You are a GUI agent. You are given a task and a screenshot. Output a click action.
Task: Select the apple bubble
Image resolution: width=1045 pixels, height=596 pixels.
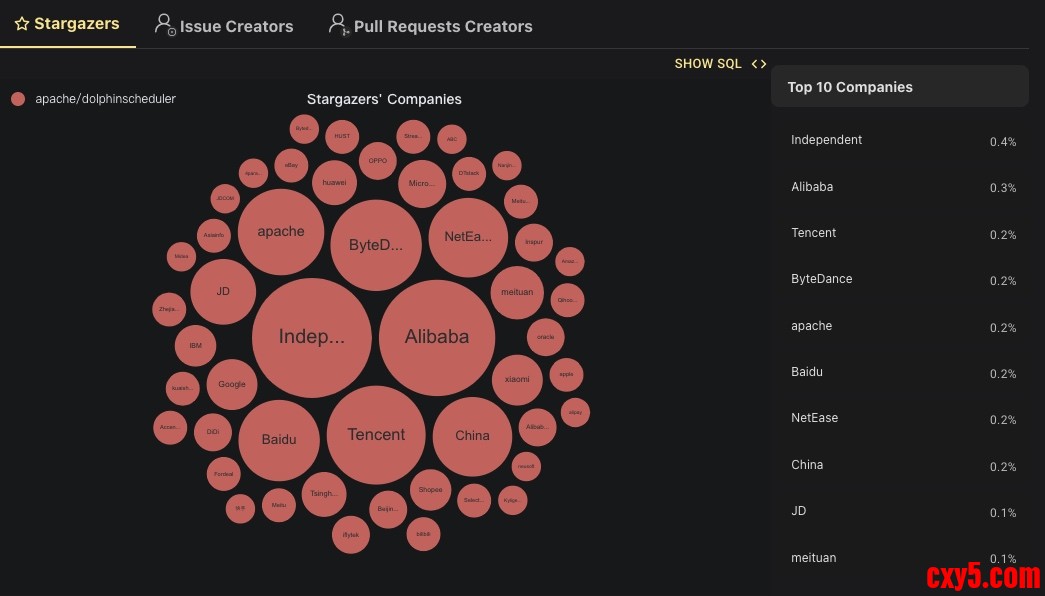pos(566,375)
